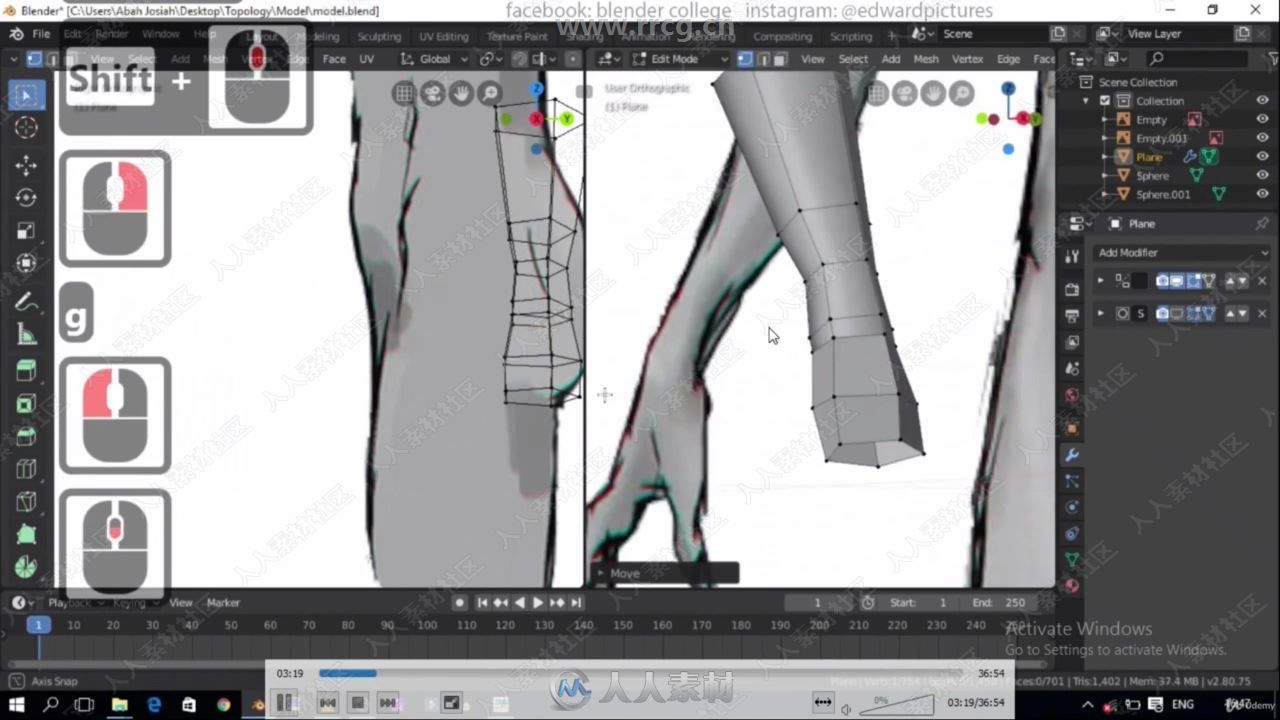This screenshot has width=1280, height=720.
Task: Expand the second modifier panel
Action: coord(1101,314)
